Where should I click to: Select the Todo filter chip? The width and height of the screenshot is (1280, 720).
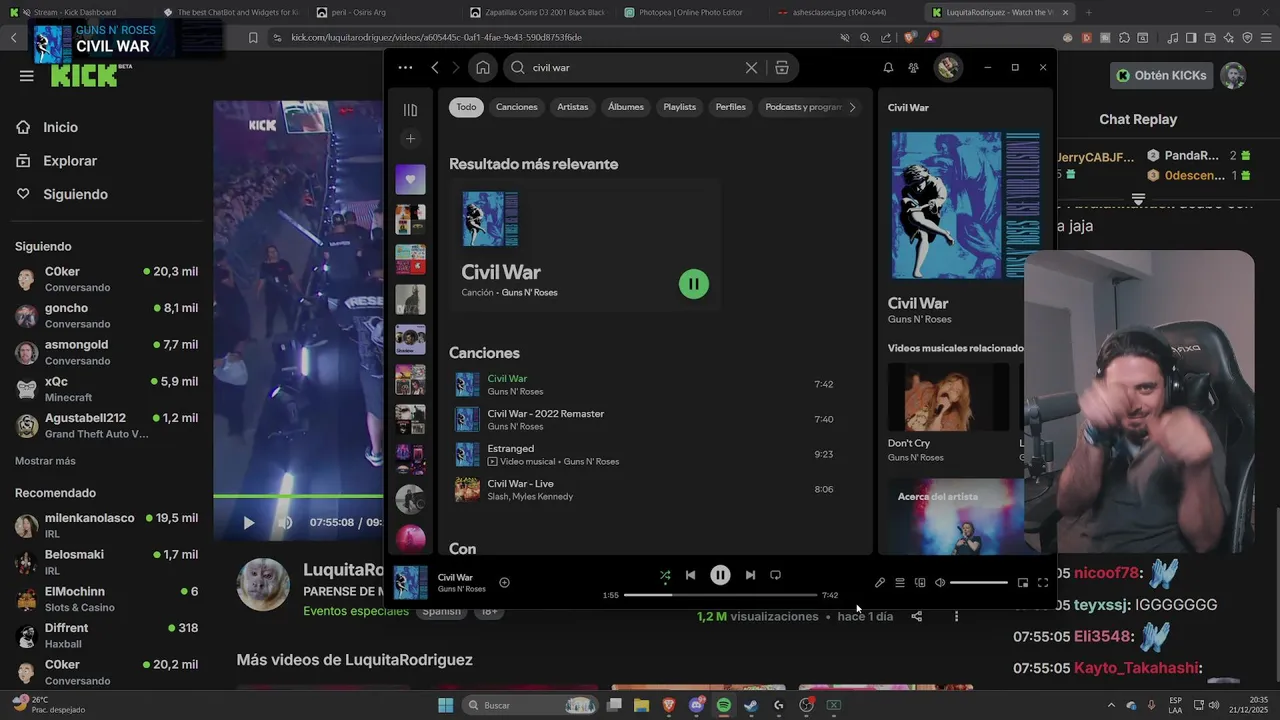point(466,107)
